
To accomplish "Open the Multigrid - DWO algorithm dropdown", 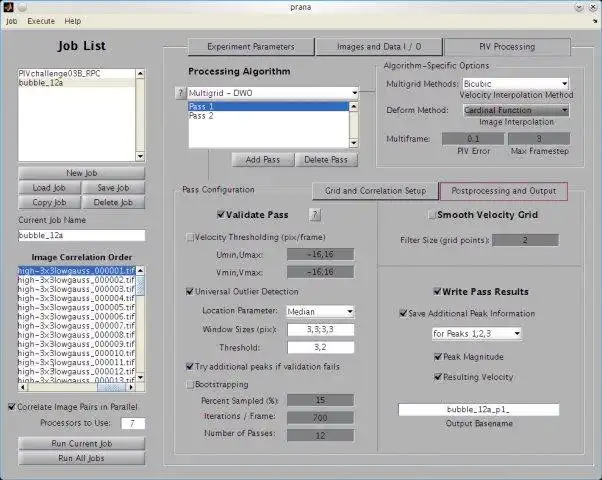I will (273, 93).
